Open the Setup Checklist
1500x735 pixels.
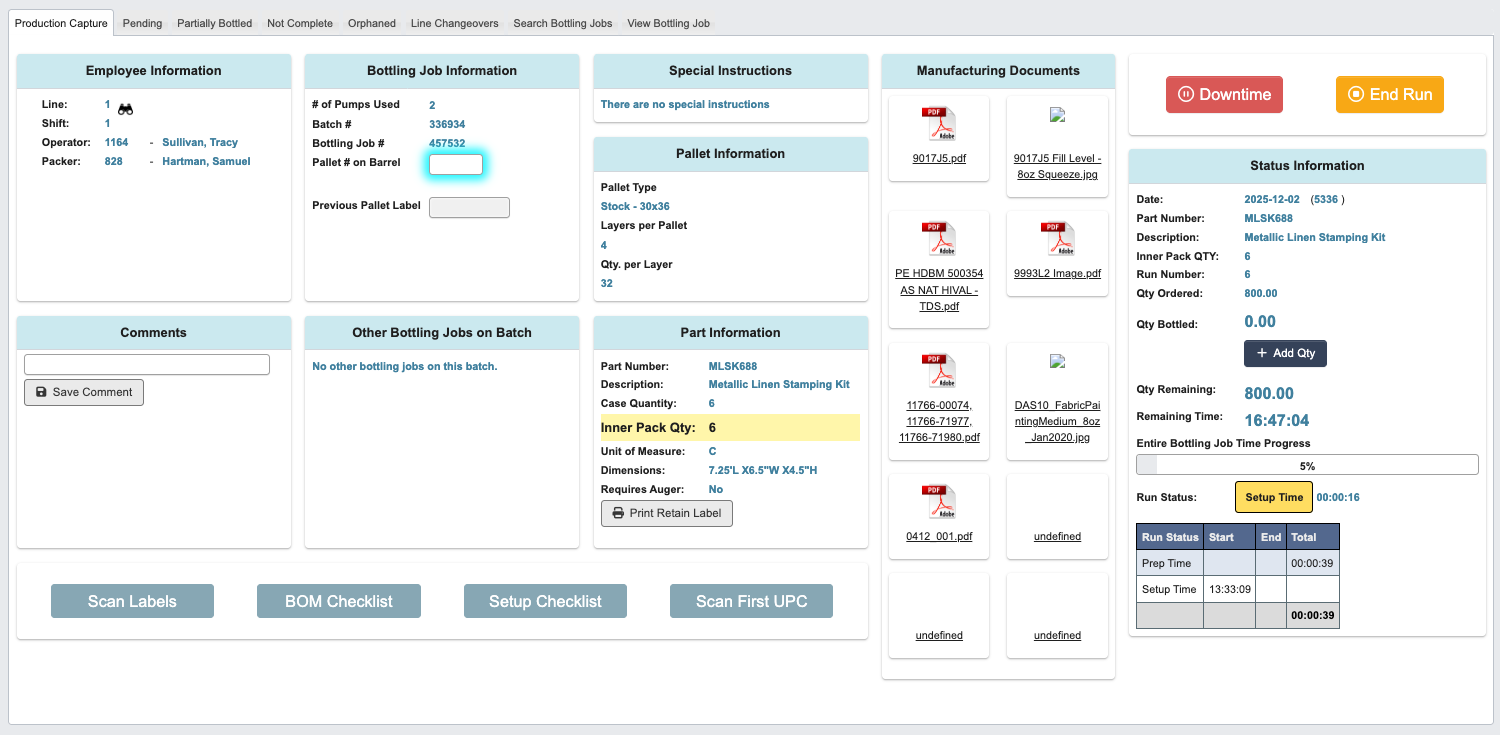pyautogui.click(x=545, y=601)
